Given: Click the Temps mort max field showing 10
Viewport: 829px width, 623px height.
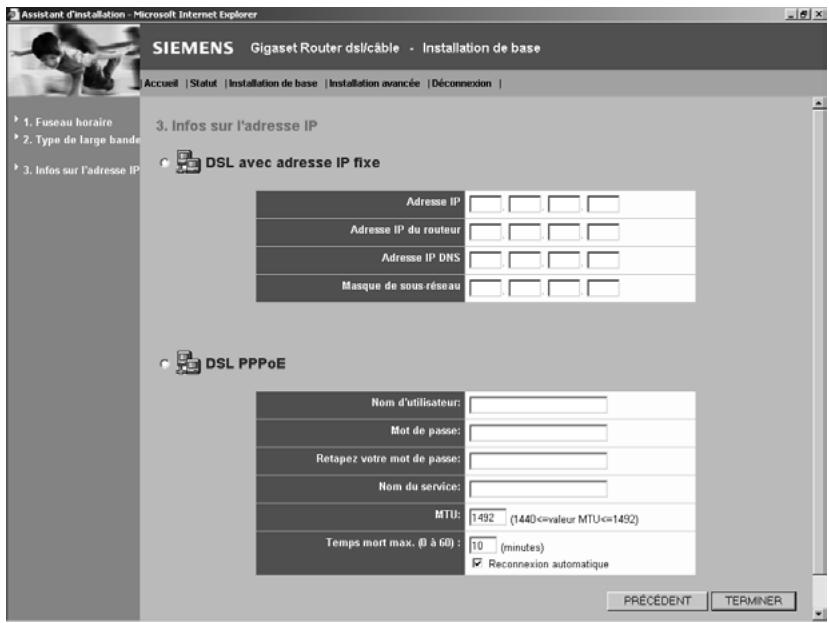Looking at the screenshot, I should (483, 545).
